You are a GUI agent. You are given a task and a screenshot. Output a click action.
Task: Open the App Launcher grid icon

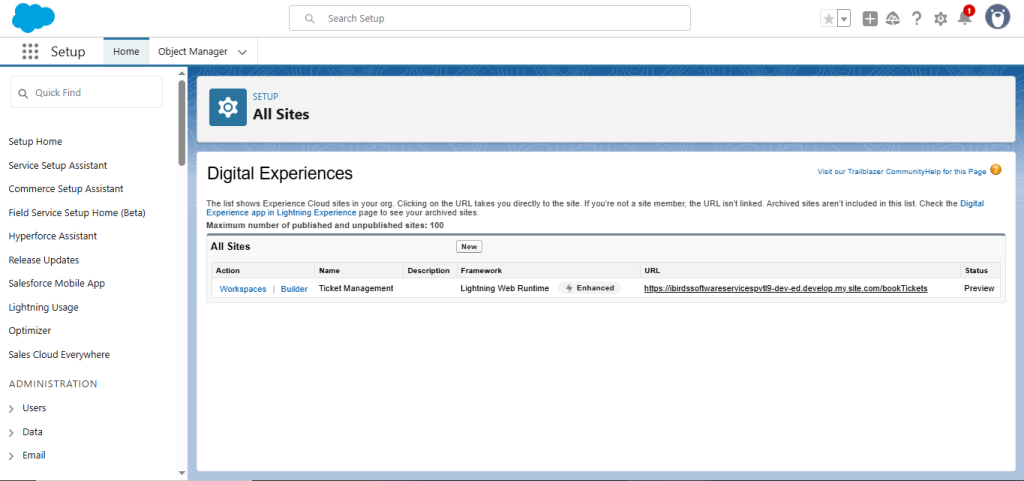(30, 51)
